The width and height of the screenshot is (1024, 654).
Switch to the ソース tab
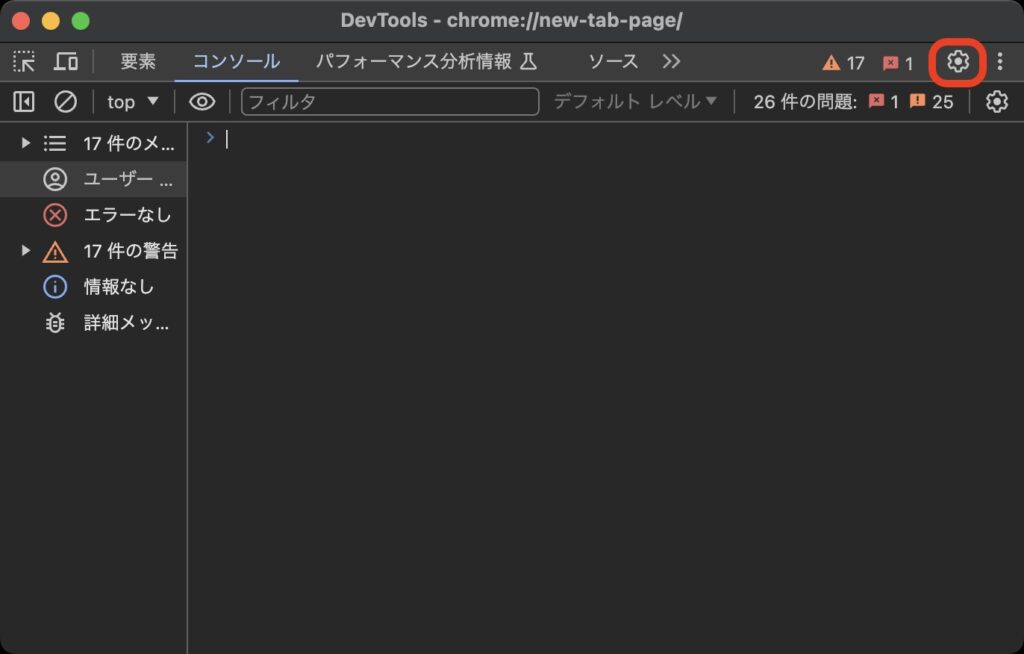(x=612, y=62)
